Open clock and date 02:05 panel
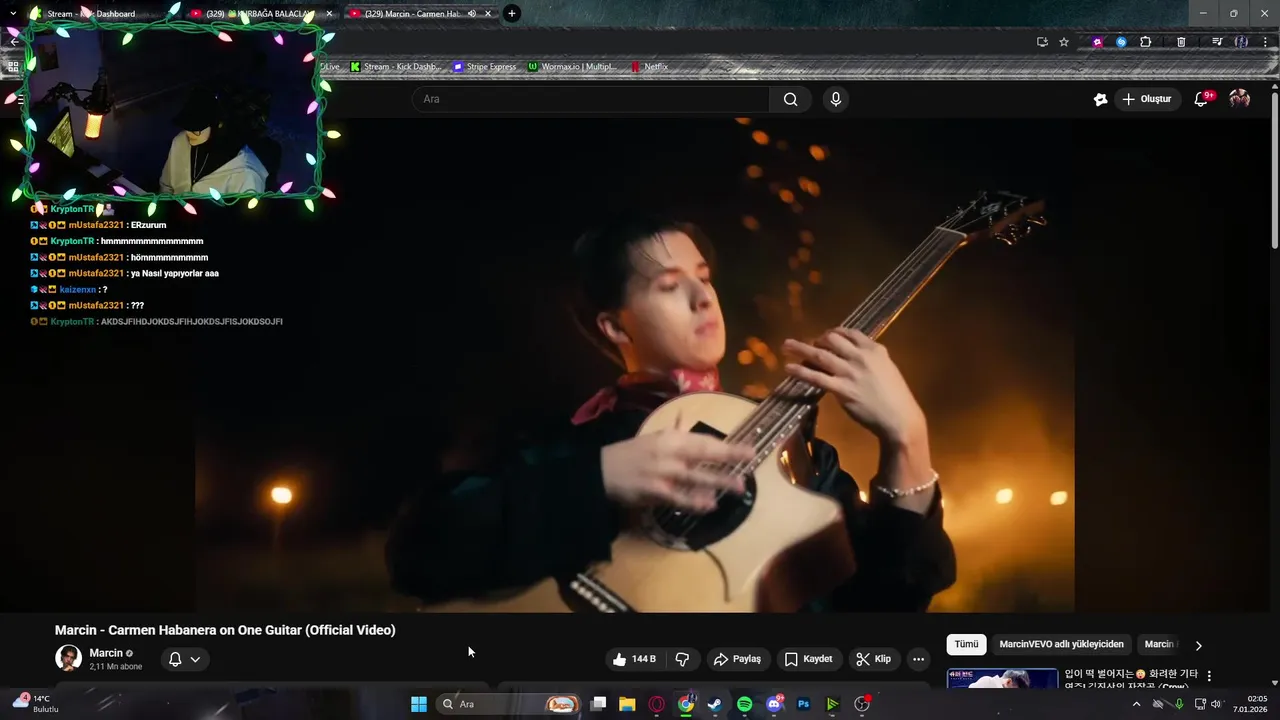This screenshot has width=1280, height=720. [1251, 703]
